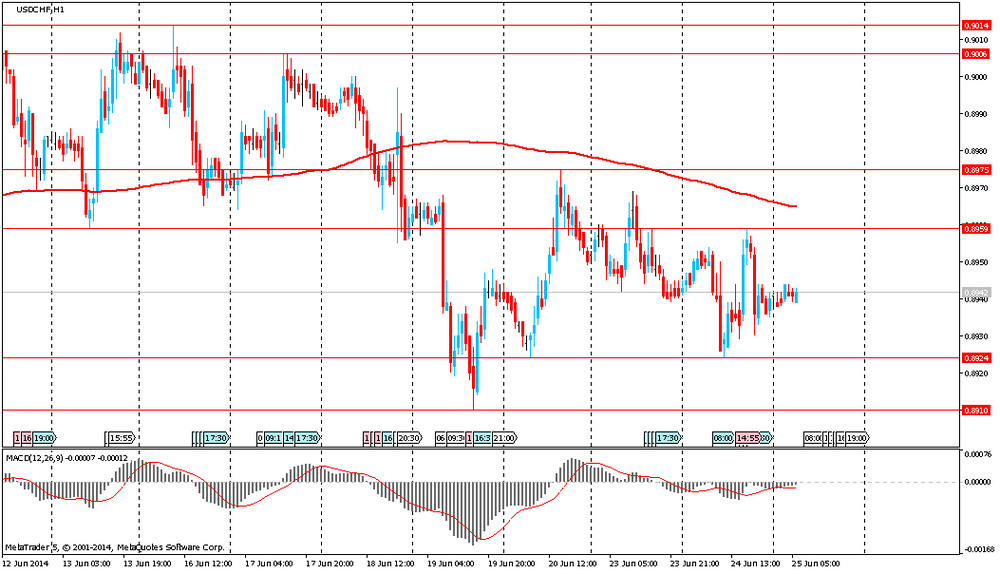Click the 17:30 flag beside the 14 flag
1000x574 pixels.
307,438
